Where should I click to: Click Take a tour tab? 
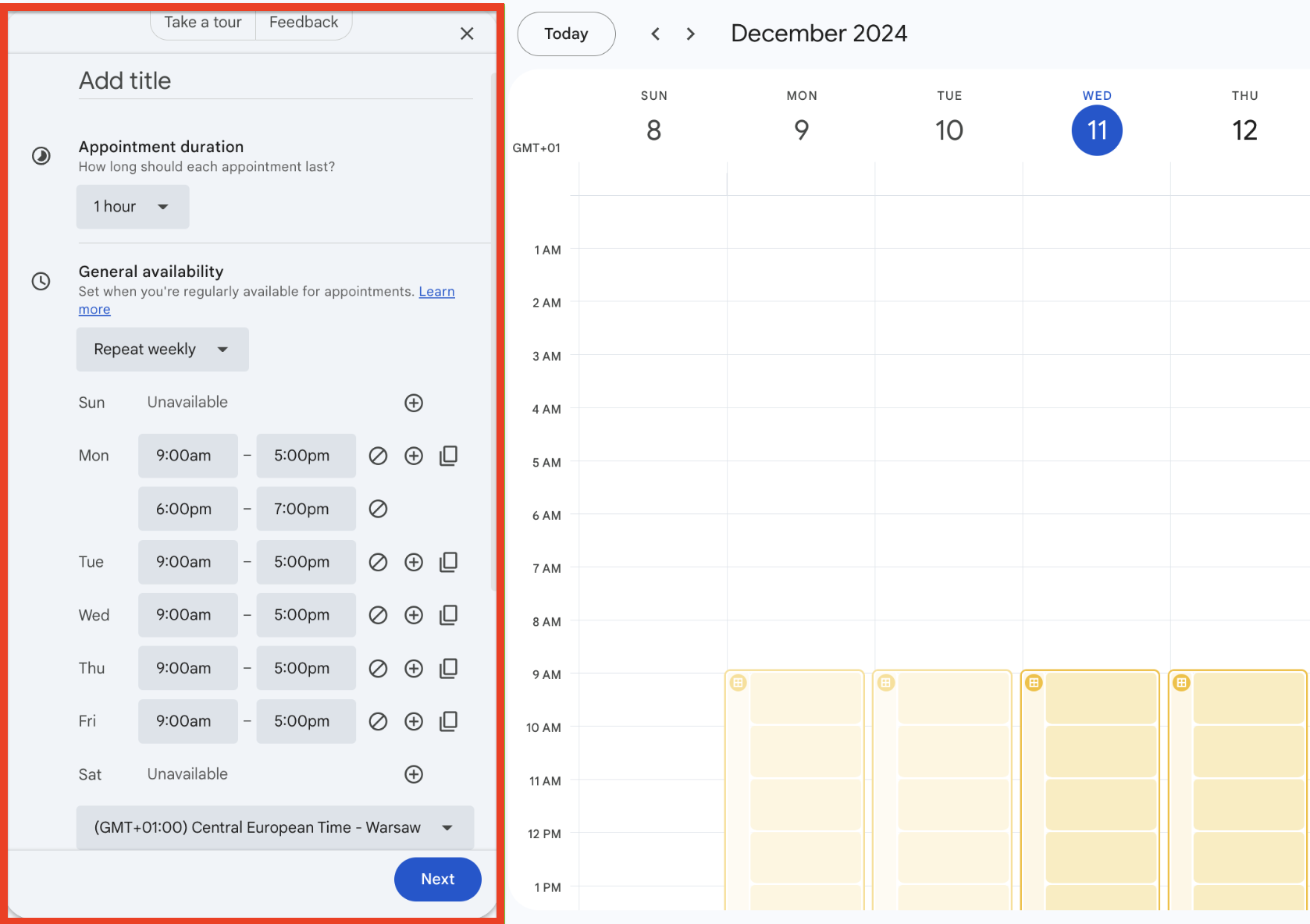(x=203, y=23)
